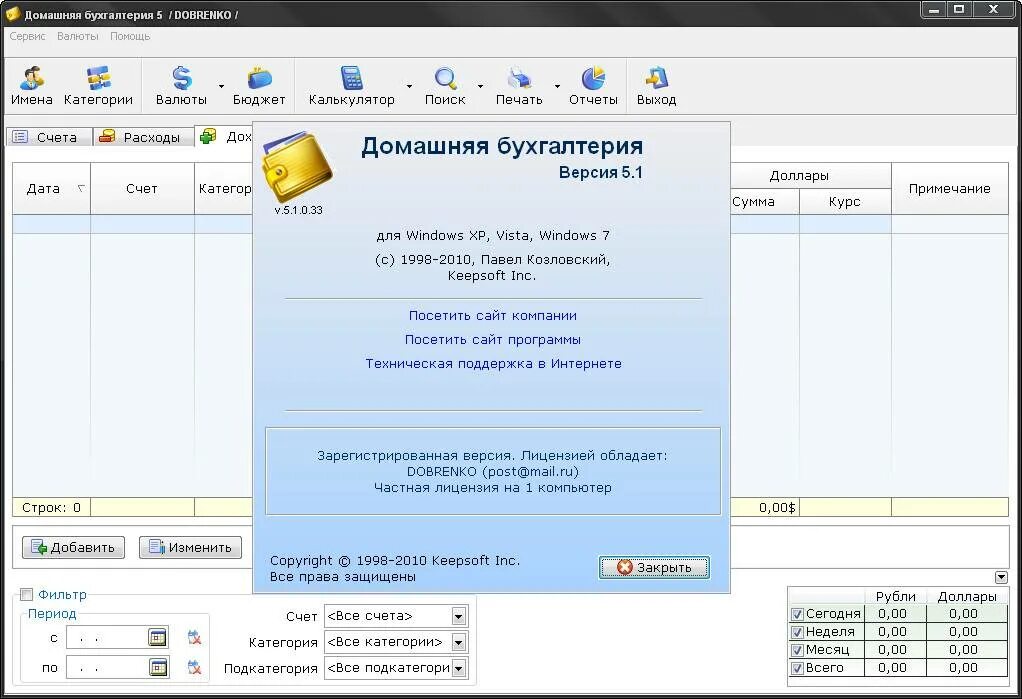This screenshot has width=1022, height=699.
Task: Clear the 'с' date with the eraser icon
Action: (194, 637)
